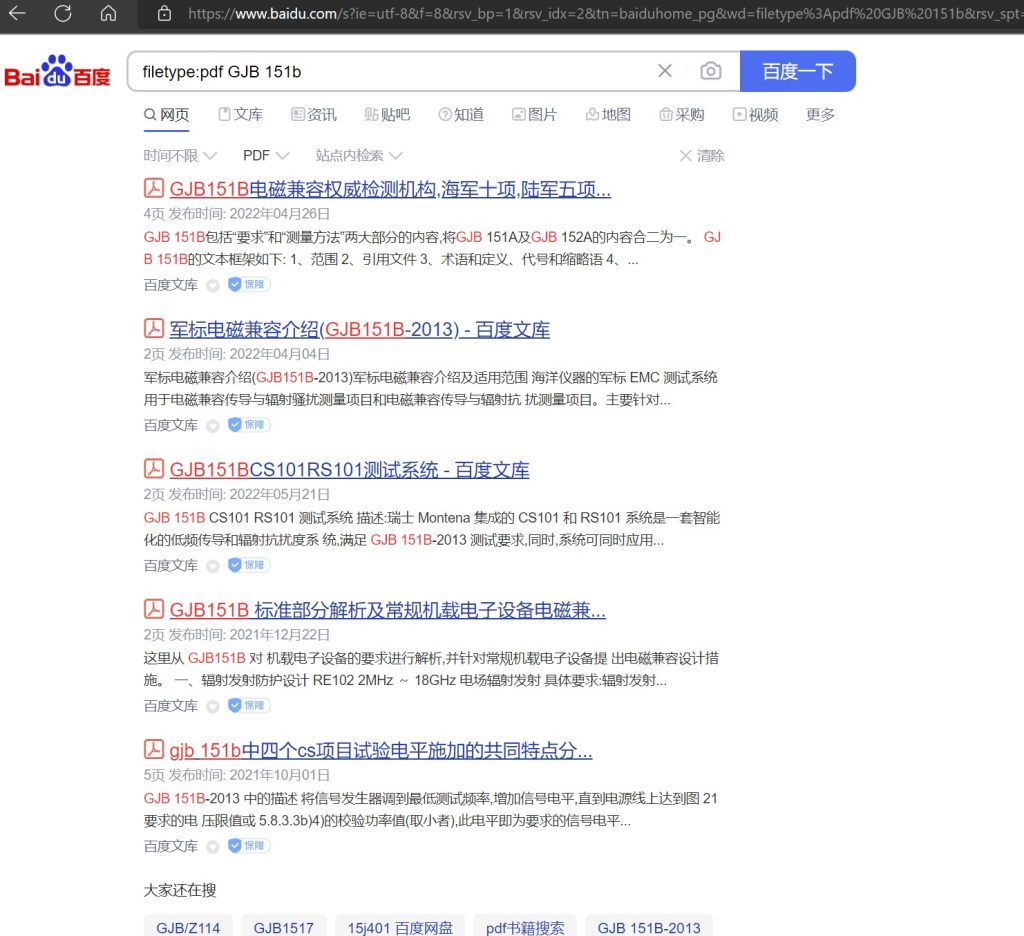Click PDF icon beside GJB151B电磁兼容权威检测机构 result
Viewport: 1024px width, 936px height.
tap(153, 188)
